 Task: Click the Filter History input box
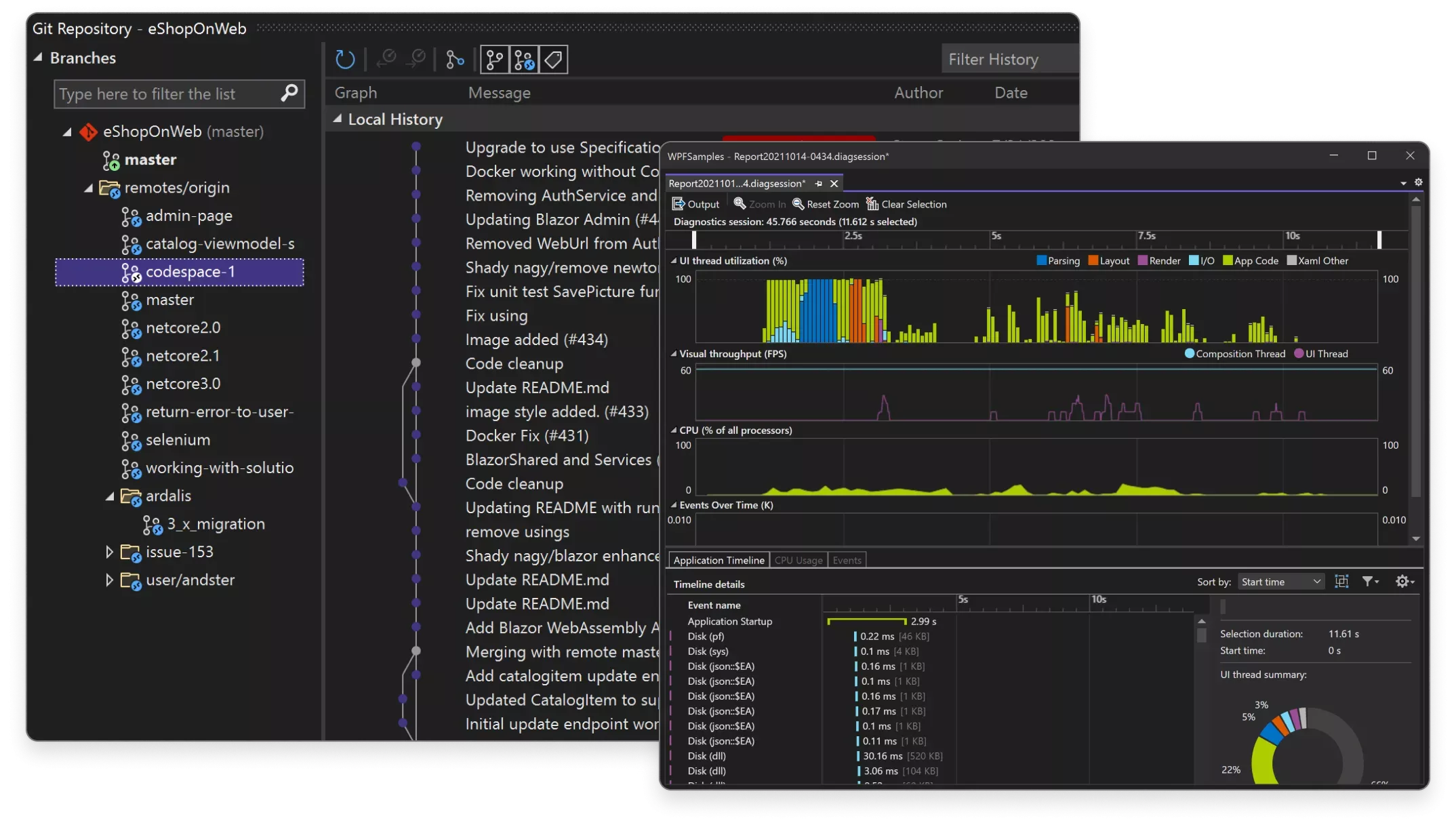(x=1009, y=60)
